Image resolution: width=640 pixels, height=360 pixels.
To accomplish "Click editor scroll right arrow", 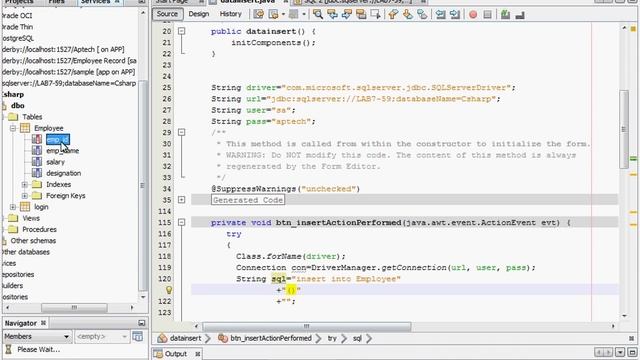I will click(613, 326).
